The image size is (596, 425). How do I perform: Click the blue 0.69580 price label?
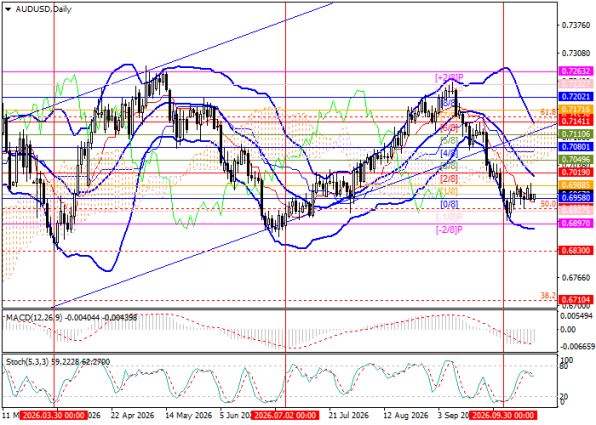click(x=576, y=198)
